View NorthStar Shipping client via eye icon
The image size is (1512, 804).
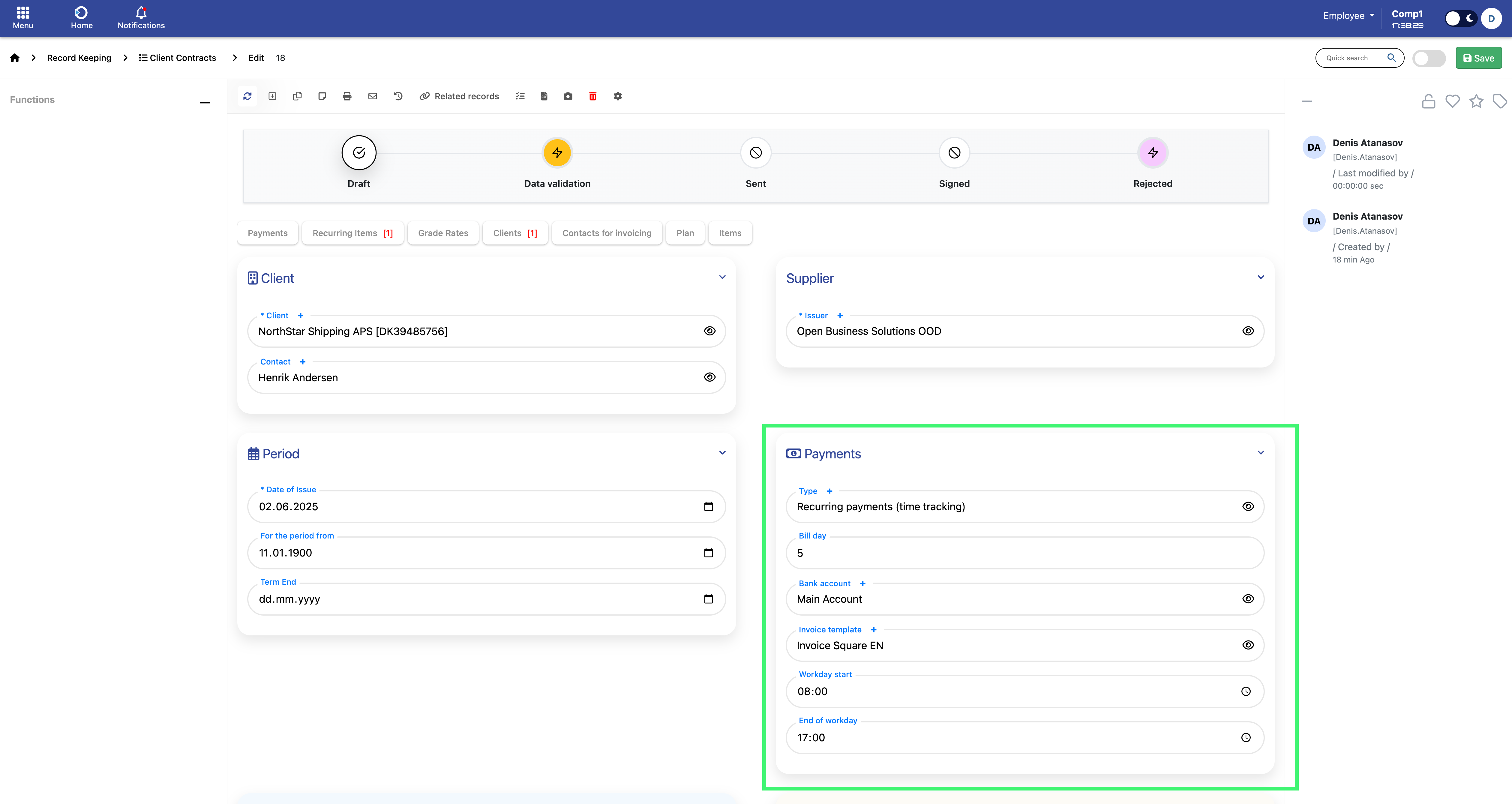click(709, 331)
